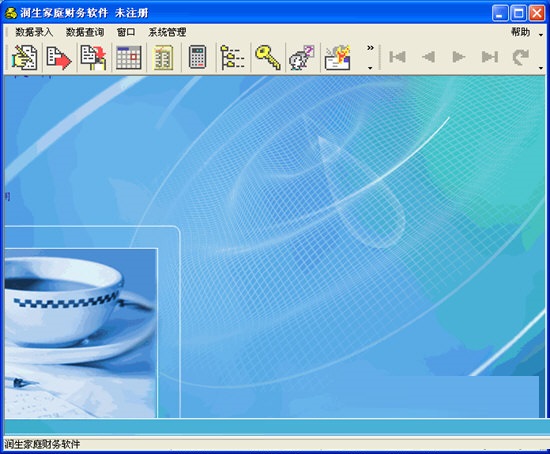The image size is (550, 454).
Task: Open the calculator tool icon
Action: [x=198, y=57]
